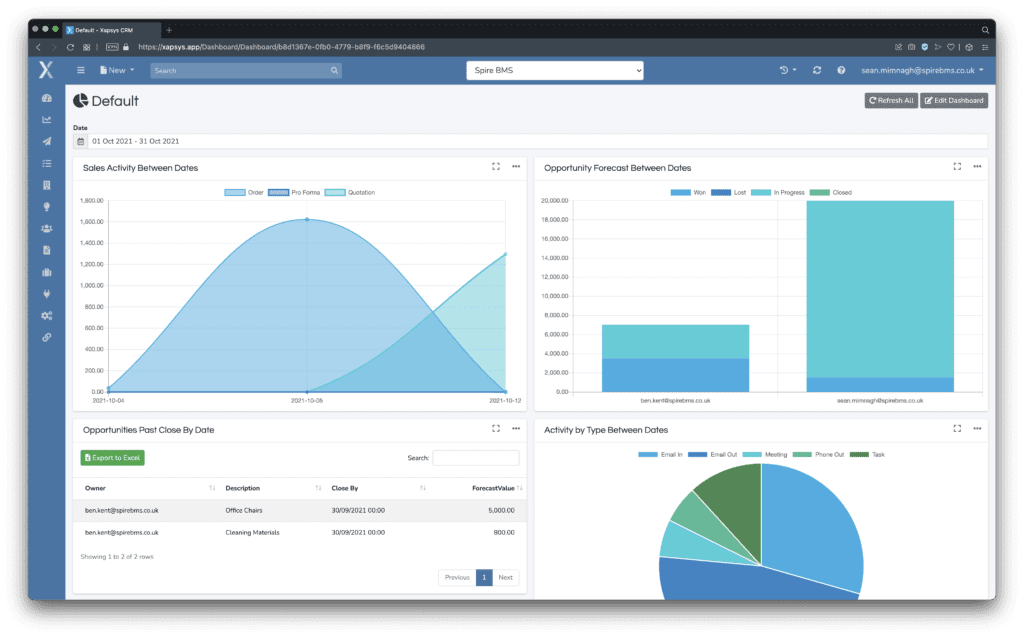The width and height of the screenshot is (1024, 637).
Task: Toggle the Meeting legend in pie chart
Action: point(765,455)
